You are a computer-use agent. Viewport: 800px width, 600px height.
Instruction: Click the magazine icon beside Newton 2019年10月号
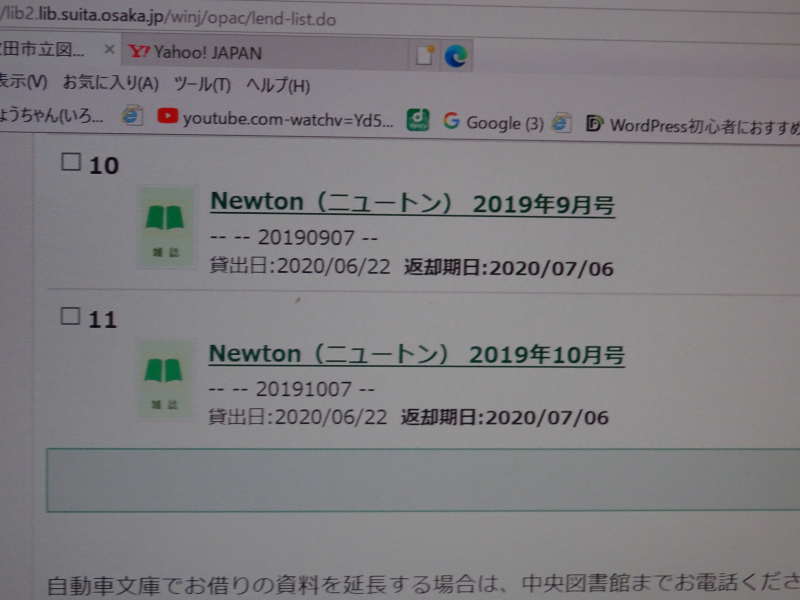point(164,381)
